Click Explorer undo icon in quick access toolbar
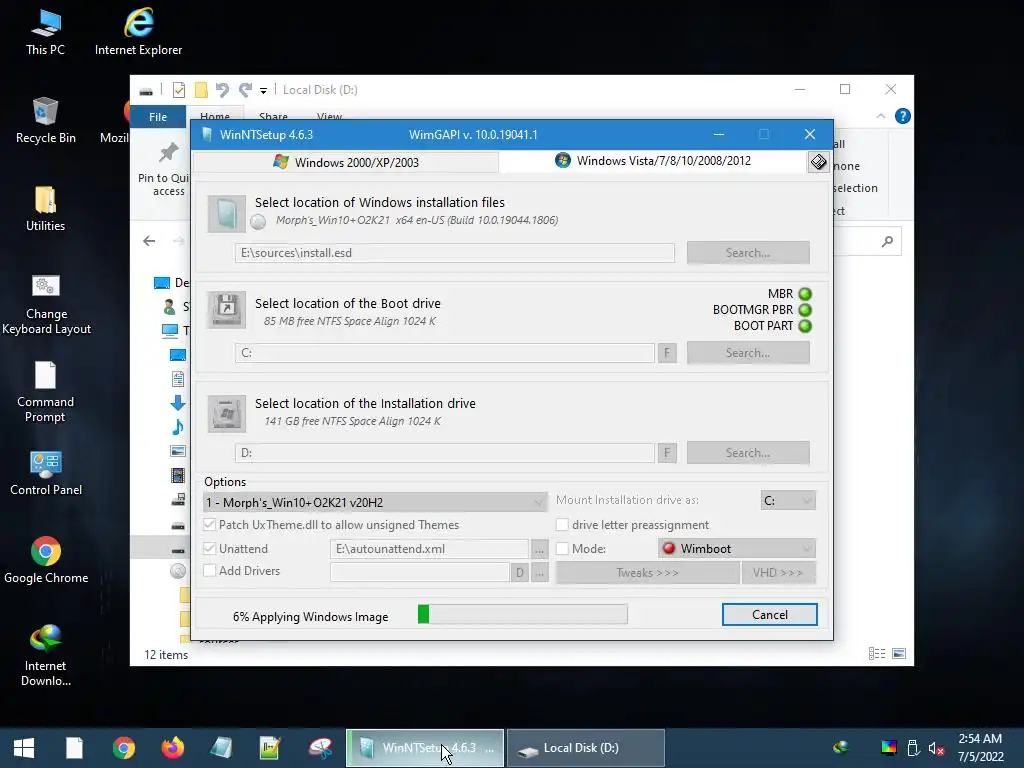Viewport: 1024px width, 768px height. click(x=223, y=90)
